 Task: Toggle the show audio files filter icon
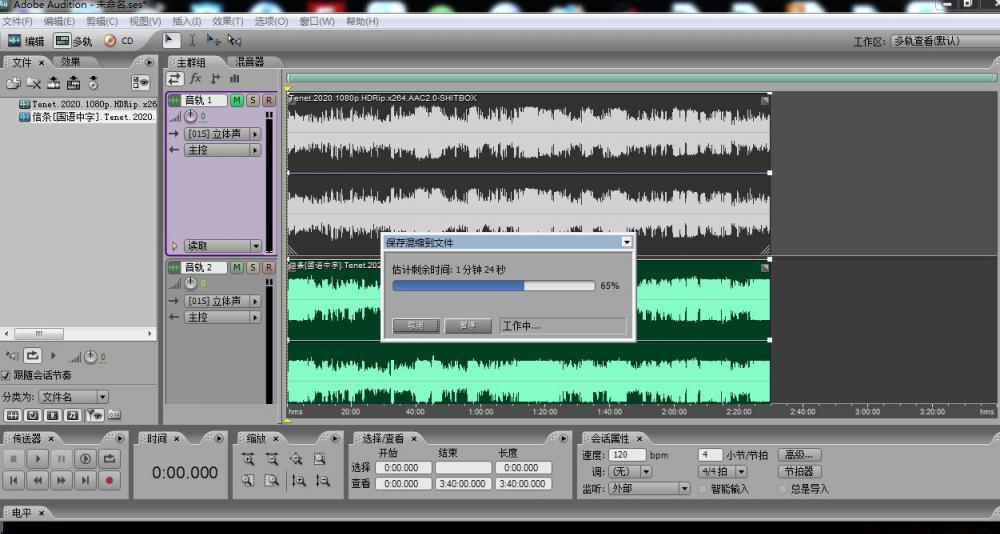click(x=12, y=415)
